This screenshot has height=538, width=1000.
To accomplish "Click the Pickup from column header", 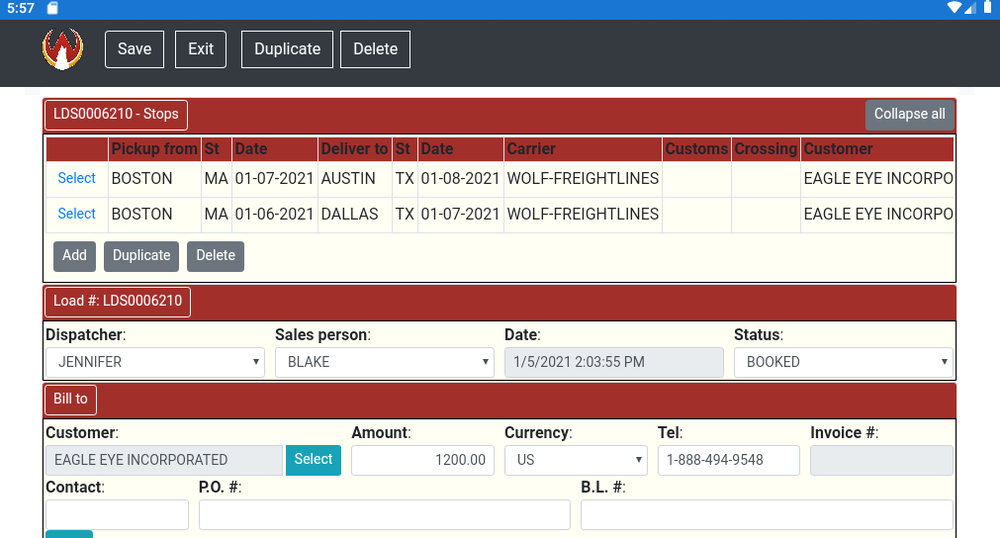I will click(154, 149).
